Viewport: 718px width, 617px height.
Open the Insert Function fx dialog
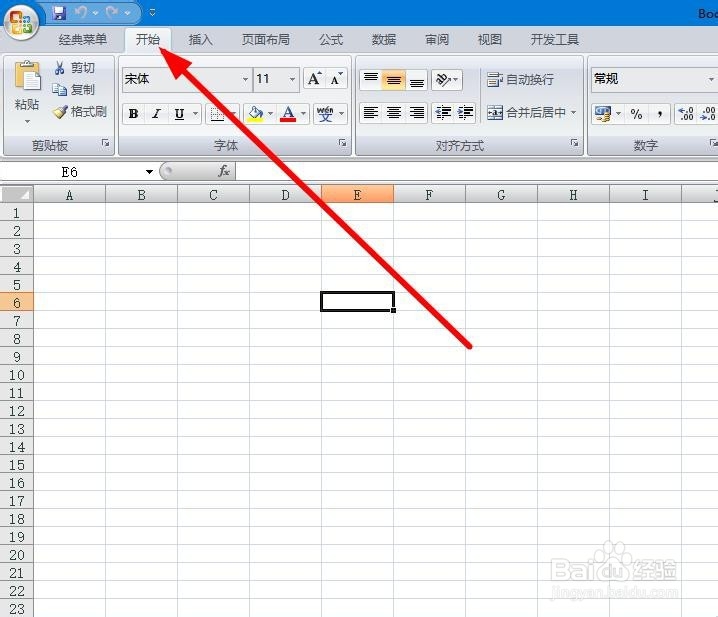(x=223, y=171)
